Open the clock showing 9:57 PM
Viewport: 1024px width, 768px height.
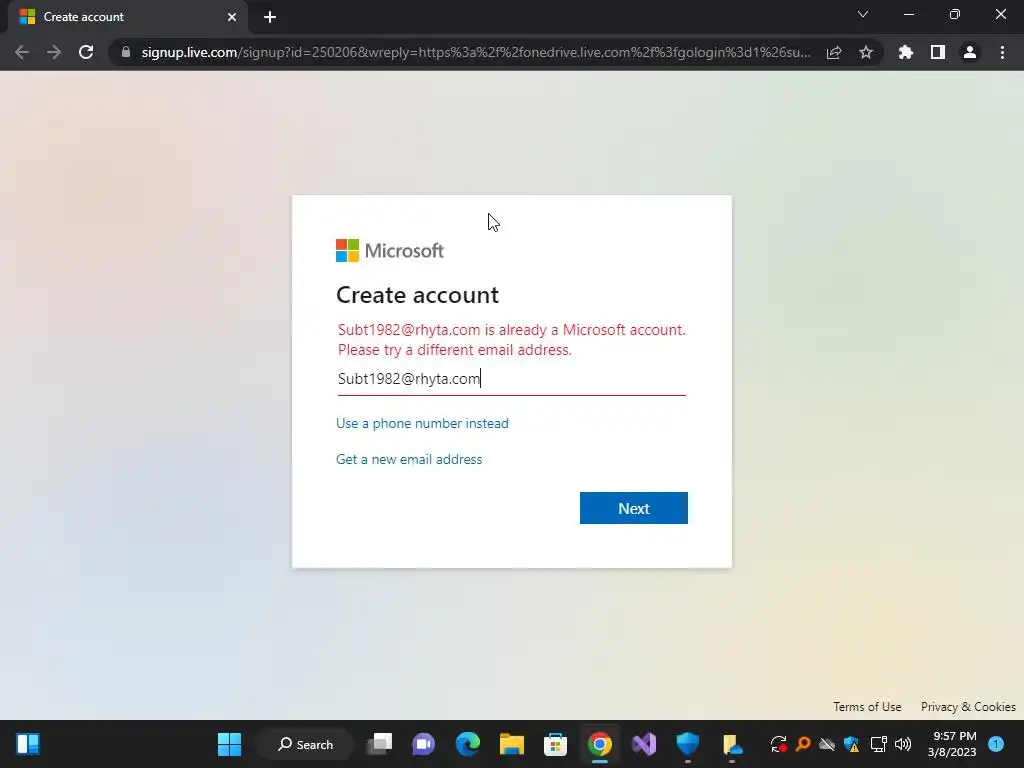tap(952, 744)
